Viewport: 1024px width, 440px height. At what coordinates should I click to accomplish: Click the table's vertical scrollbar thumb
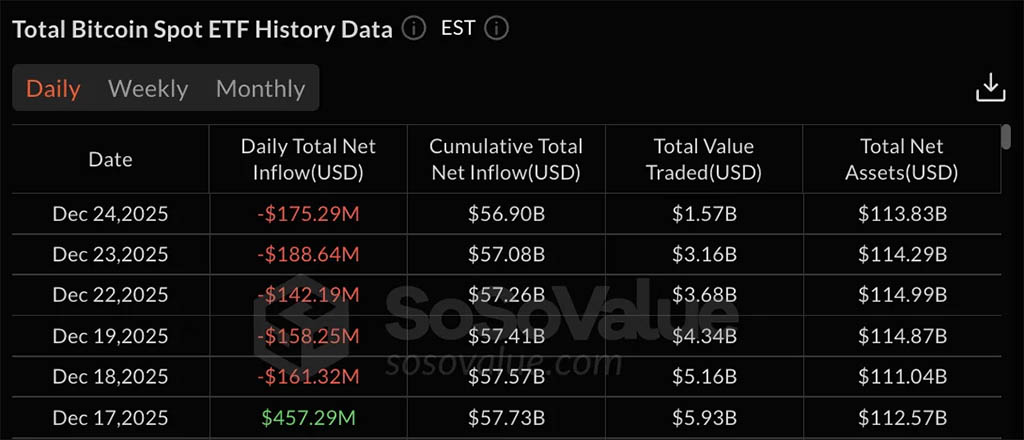(1006, 137)
